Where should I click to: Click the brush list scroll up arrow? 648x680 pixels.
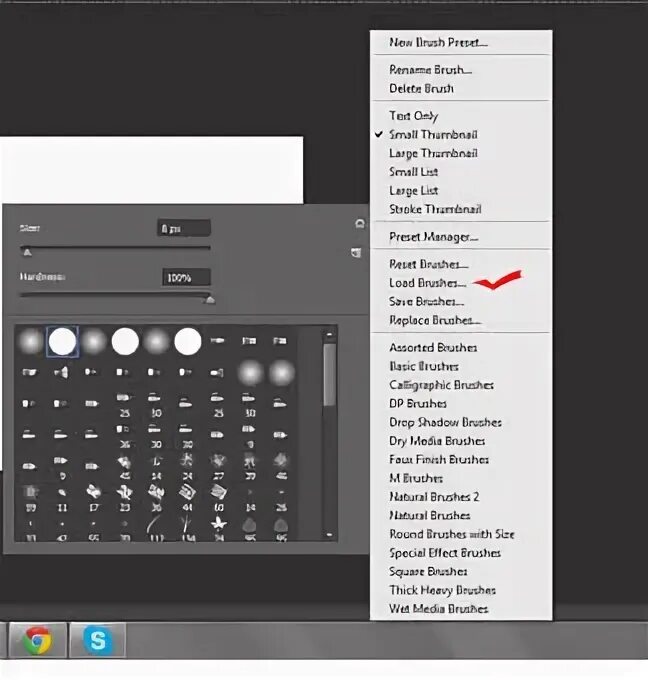pyautogui.click(x=330, y=334)
